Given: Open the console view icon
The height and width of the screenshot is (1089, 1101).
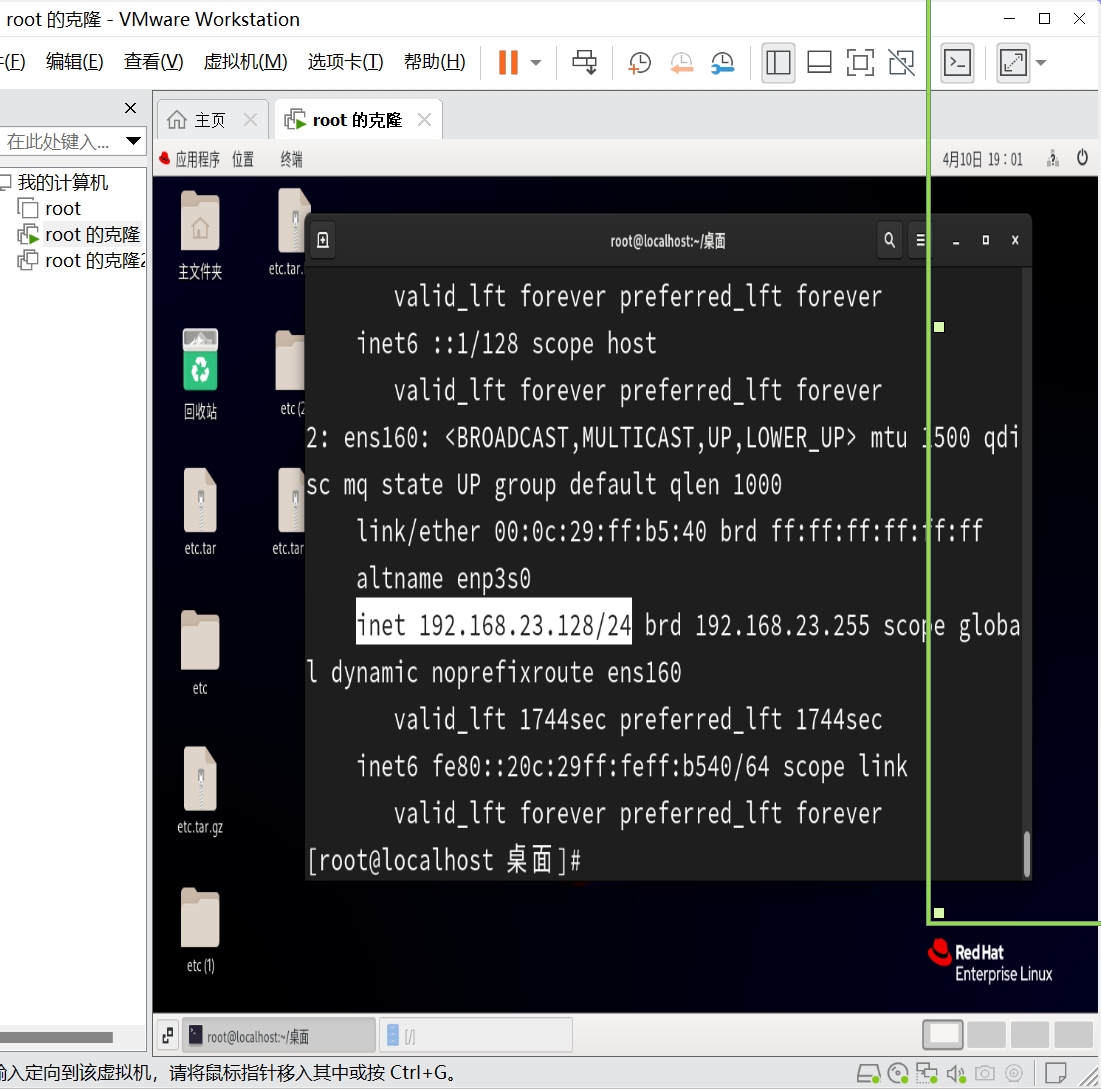Looking at the screenshot, I should [957, 62].
